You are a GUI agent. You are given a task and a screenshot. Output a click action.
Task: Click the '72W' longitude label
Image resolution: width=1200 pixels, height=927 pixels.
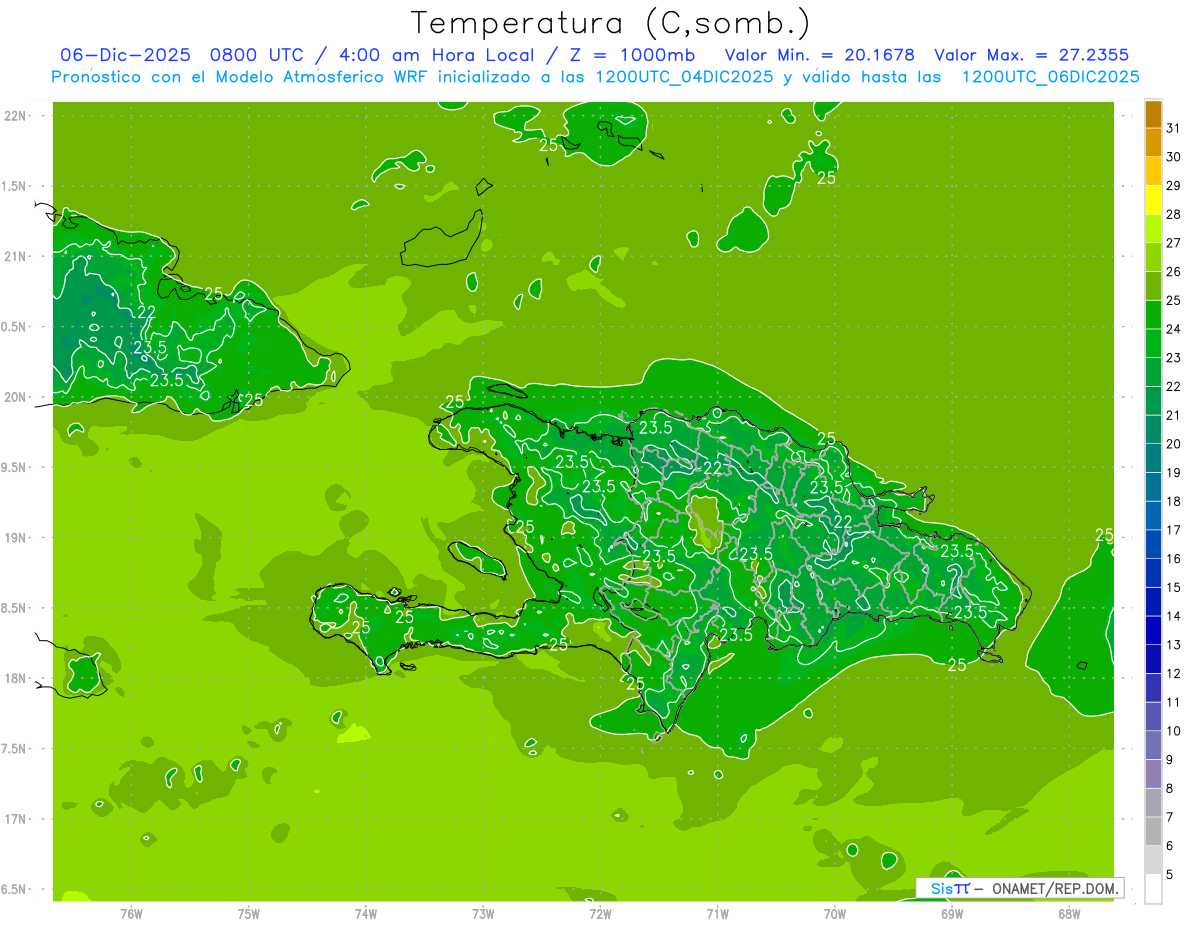600,913
